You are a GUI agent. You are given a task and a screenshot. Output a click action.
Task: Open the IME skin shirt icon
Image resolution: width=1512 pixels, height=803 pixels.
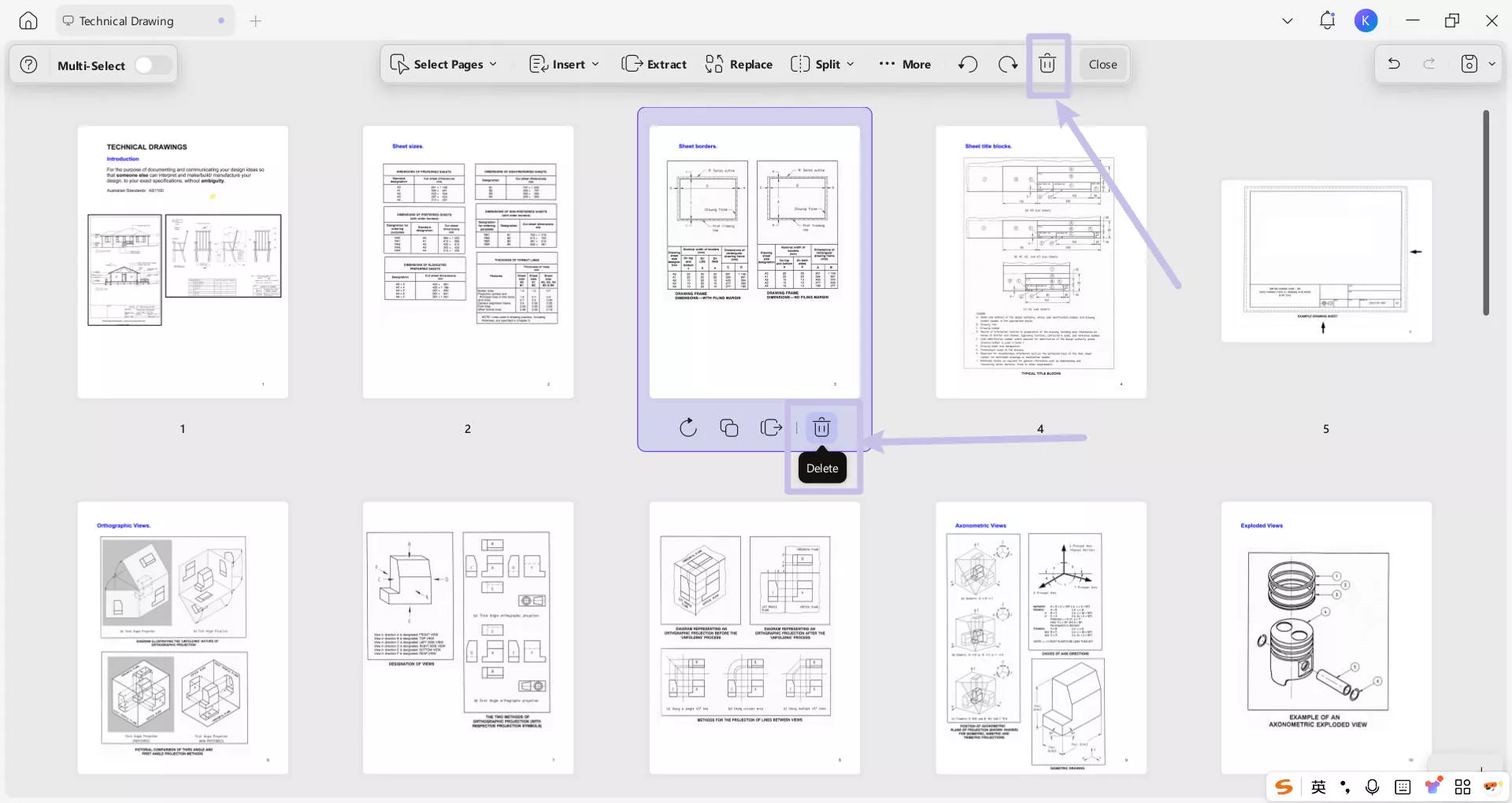tap(1433, 786)
